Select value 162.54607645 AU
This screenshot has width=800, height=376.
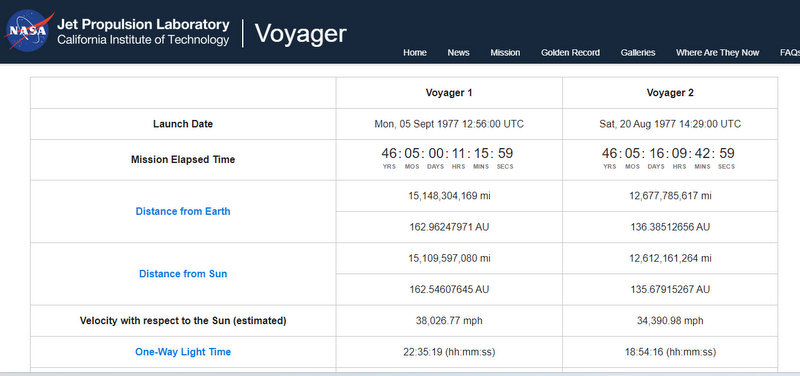coord(449,290)
